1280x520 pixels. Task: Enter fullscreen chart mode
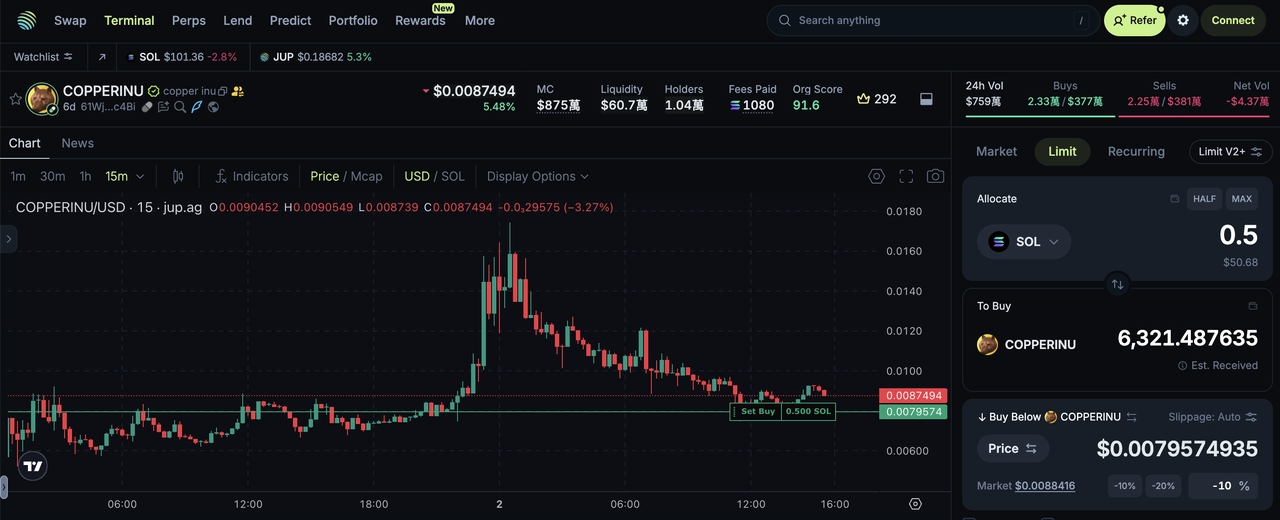(x=906, y=176)
